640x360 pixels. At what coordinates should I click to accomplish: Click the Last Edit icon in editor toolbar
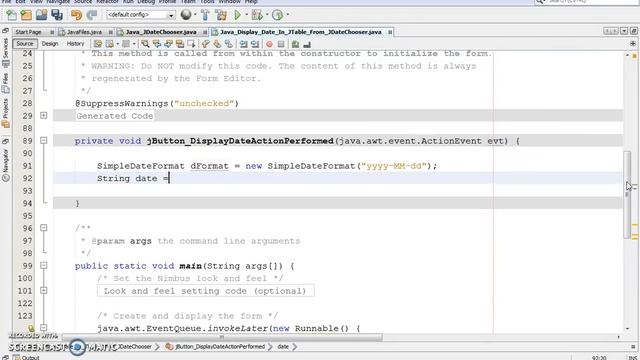click(98, 44)
